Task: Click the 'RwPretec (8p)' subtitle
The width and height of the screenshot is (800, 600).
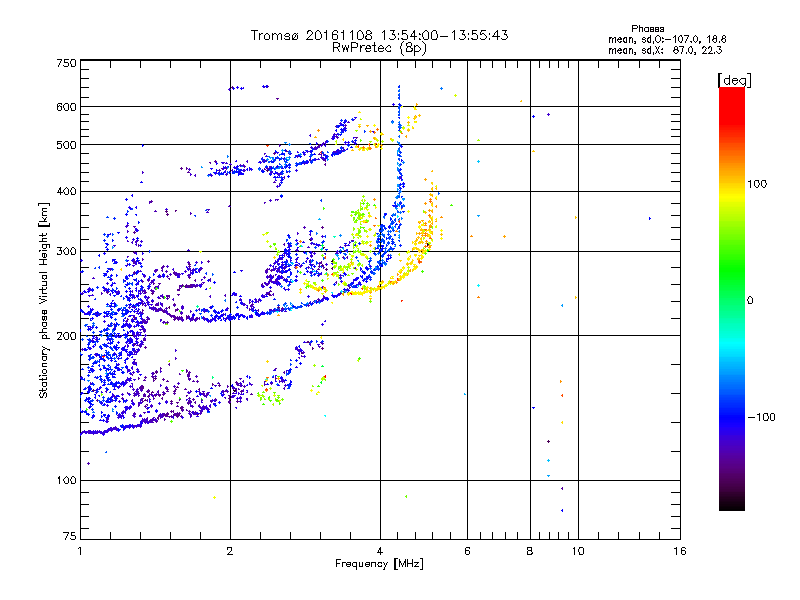Action: click(x=379, y=48)
